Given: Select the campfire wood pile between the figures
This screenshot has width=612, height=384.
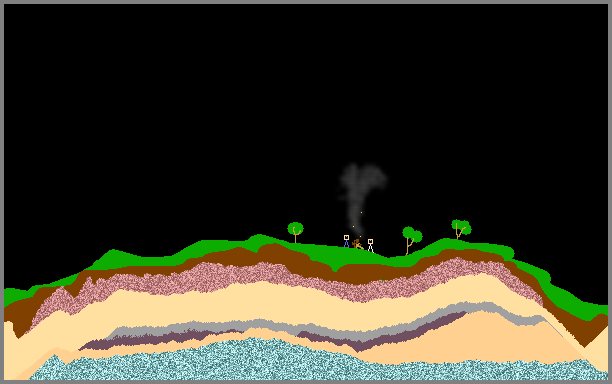Looking at the screenshot, I should pos(357,244).
